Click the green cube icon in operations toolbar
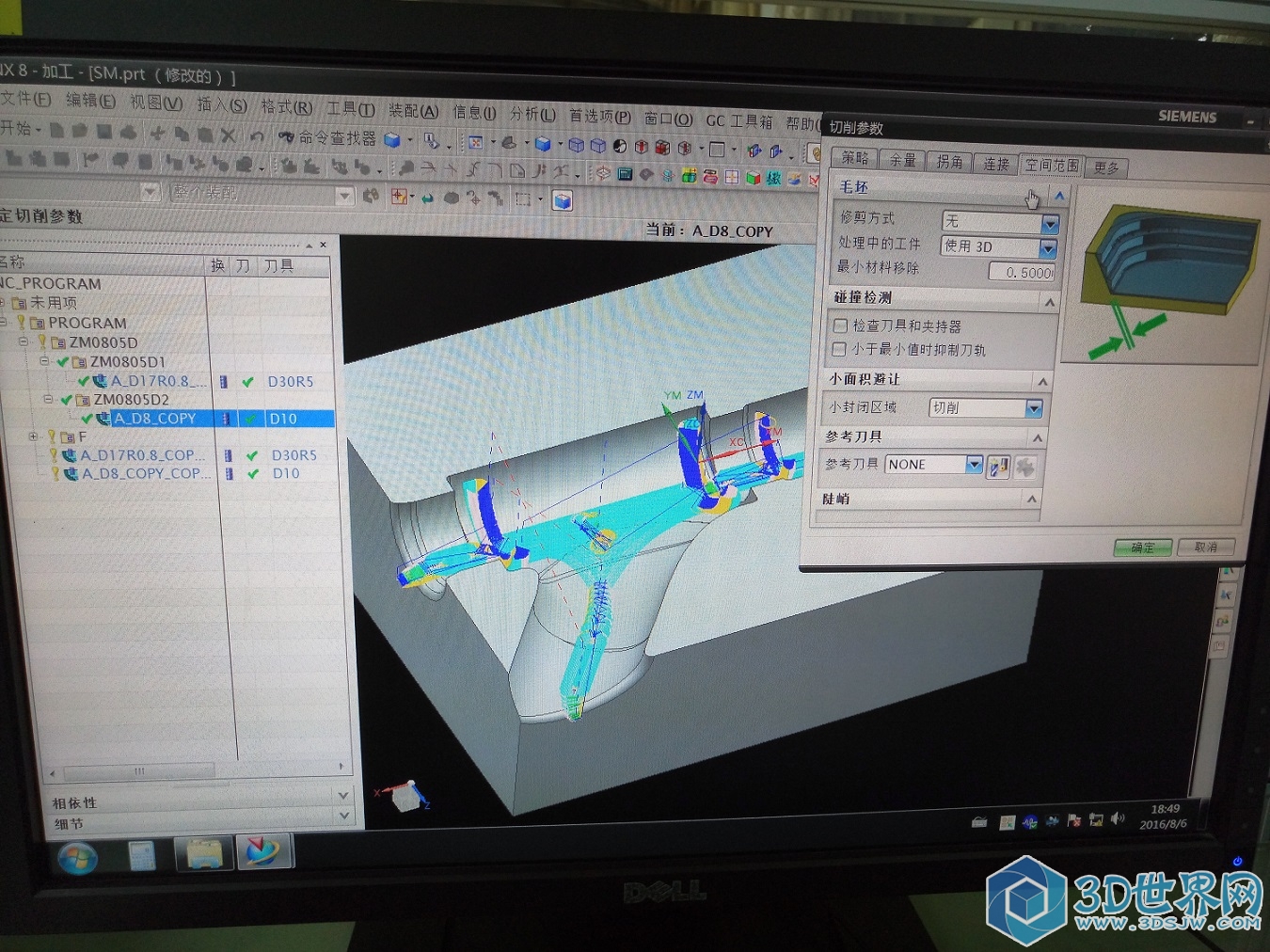 tap(754, 177)
